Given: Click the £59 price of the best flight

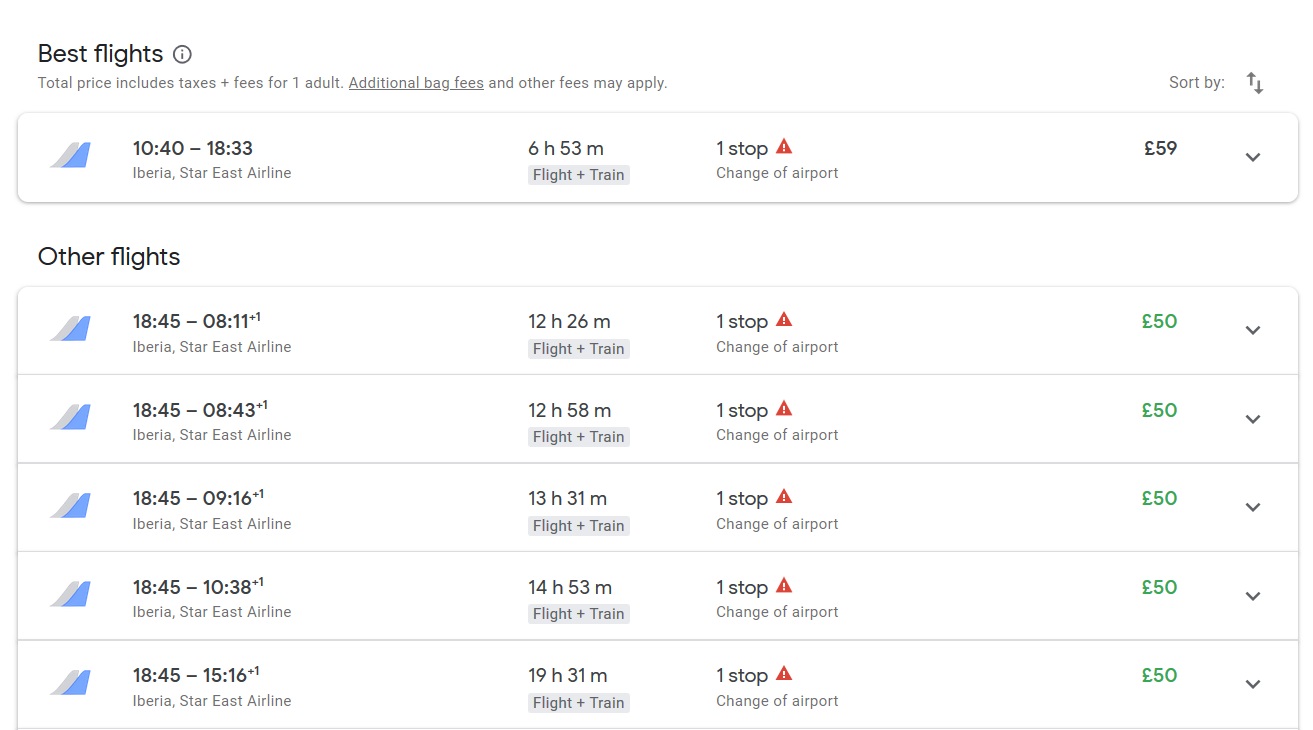Looking at the screenshot, I should [1160, 148].
